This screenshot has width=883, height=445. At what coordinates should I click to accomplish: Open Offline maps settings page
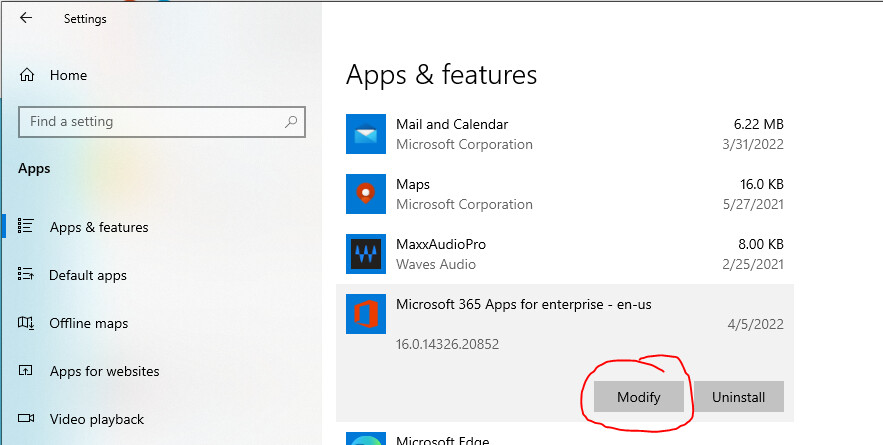pos(89,323)
